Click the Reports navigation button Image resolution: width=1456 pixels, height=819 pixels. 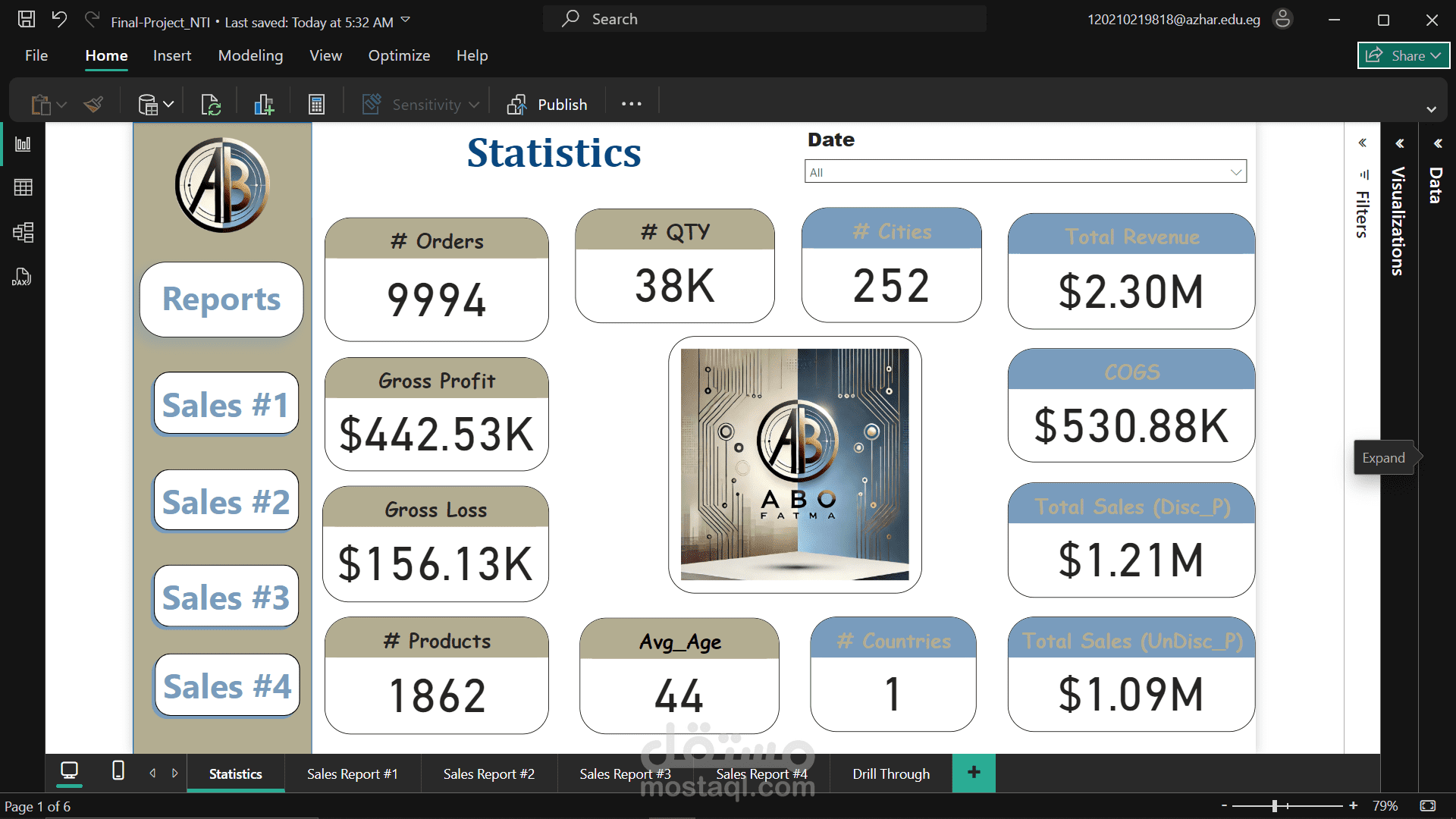point(221,298)
